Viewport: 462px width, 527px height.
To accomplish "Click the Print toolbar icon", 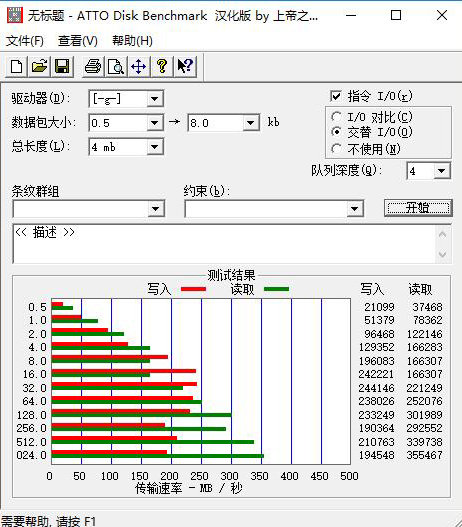I will pos(93,66).
